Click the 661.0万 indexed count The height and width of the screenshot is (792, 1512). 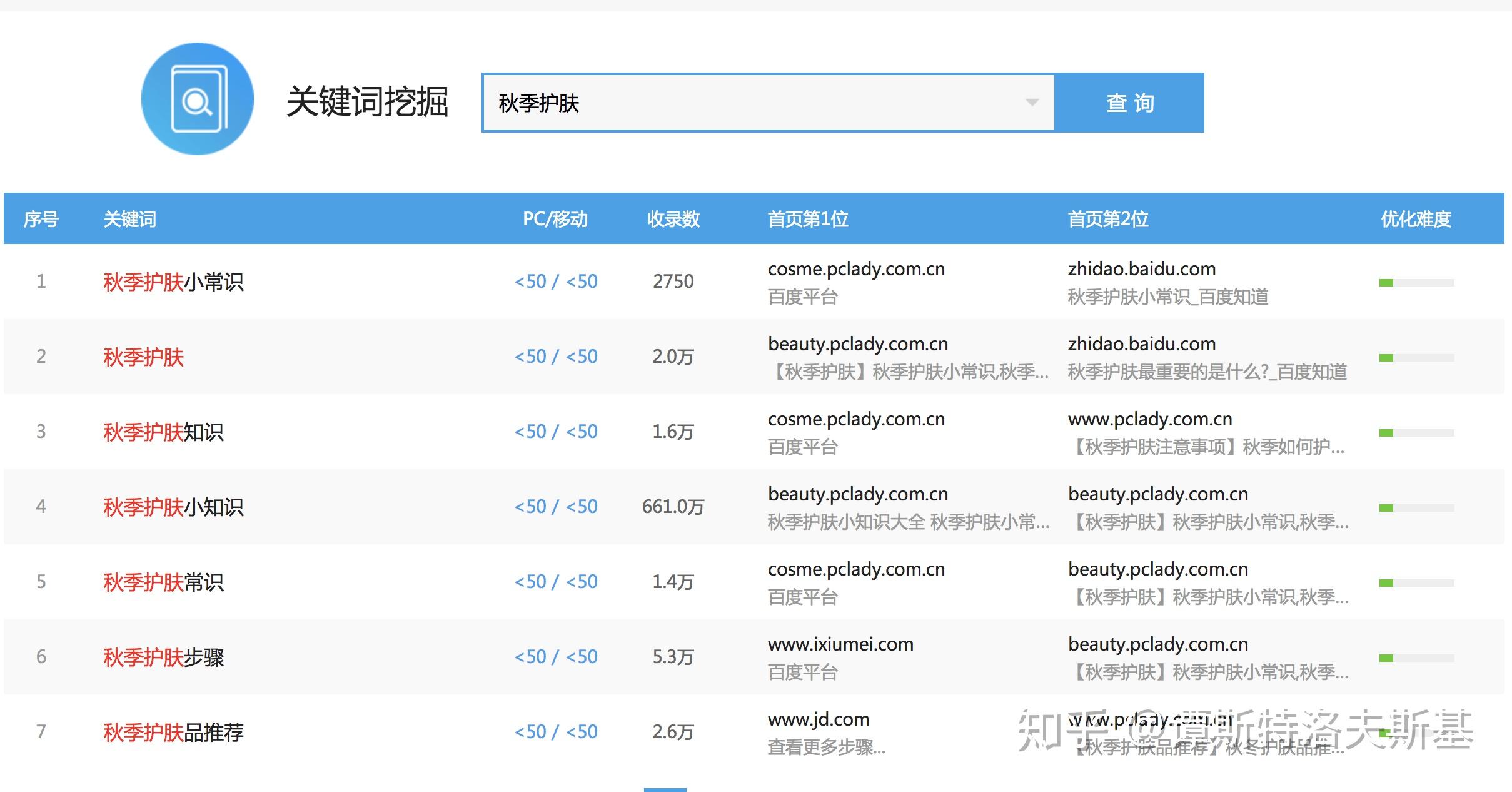click(673, 507)
